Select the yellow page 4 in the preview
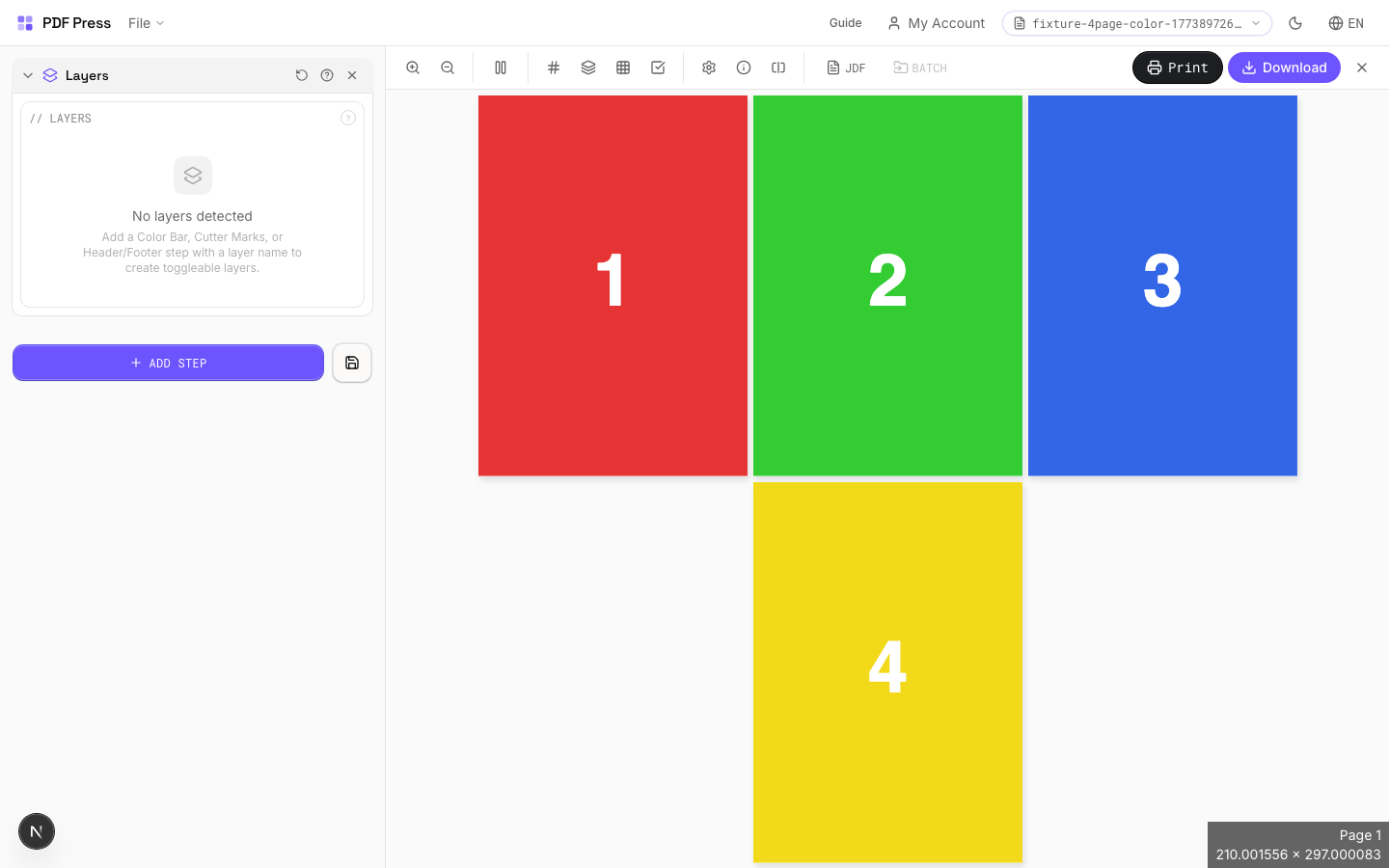This screenshot has width=1389, height=868. pos(887,671)
